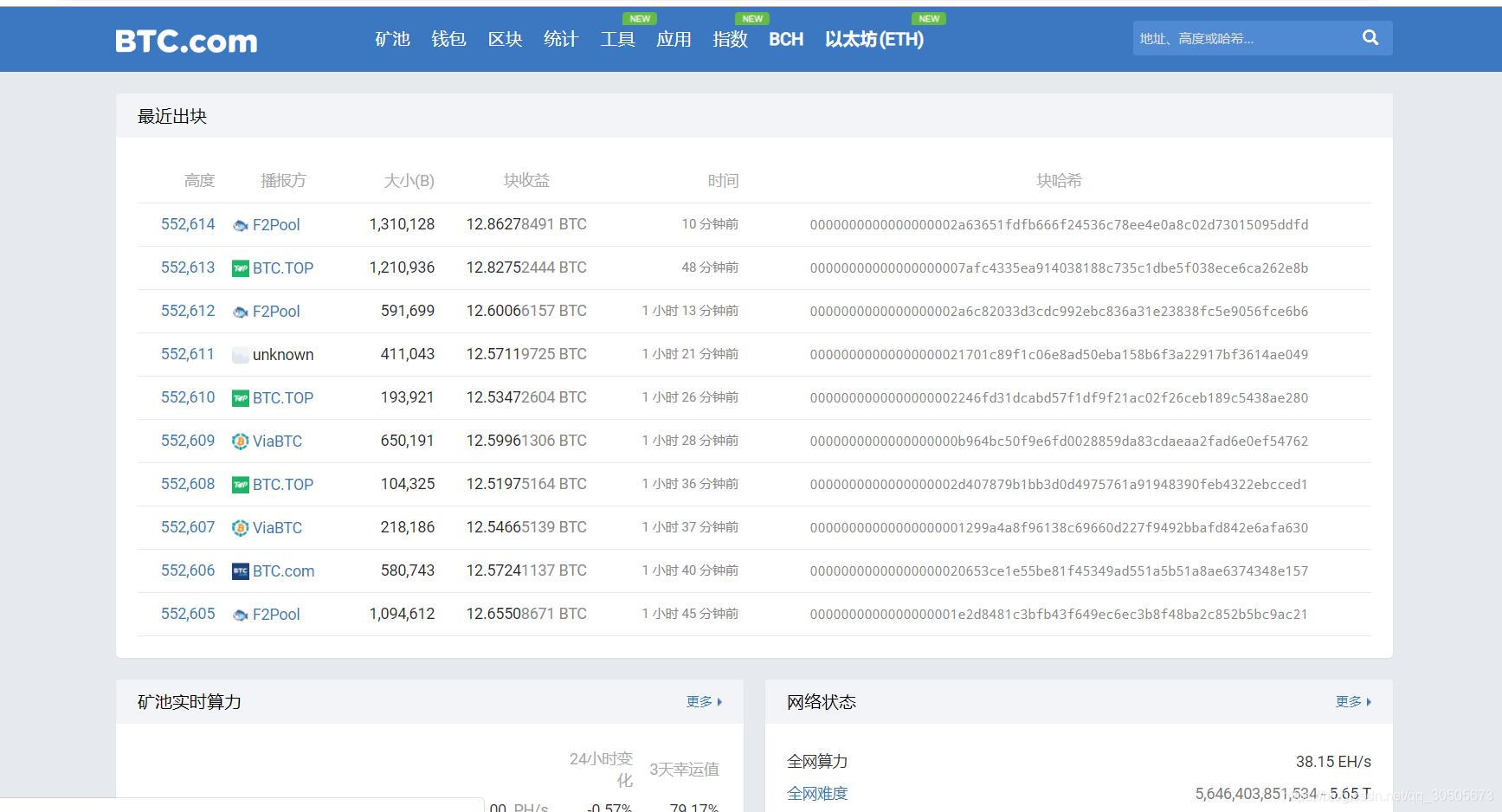
Task: Open block height 552,612
Action: coord(188,311)
